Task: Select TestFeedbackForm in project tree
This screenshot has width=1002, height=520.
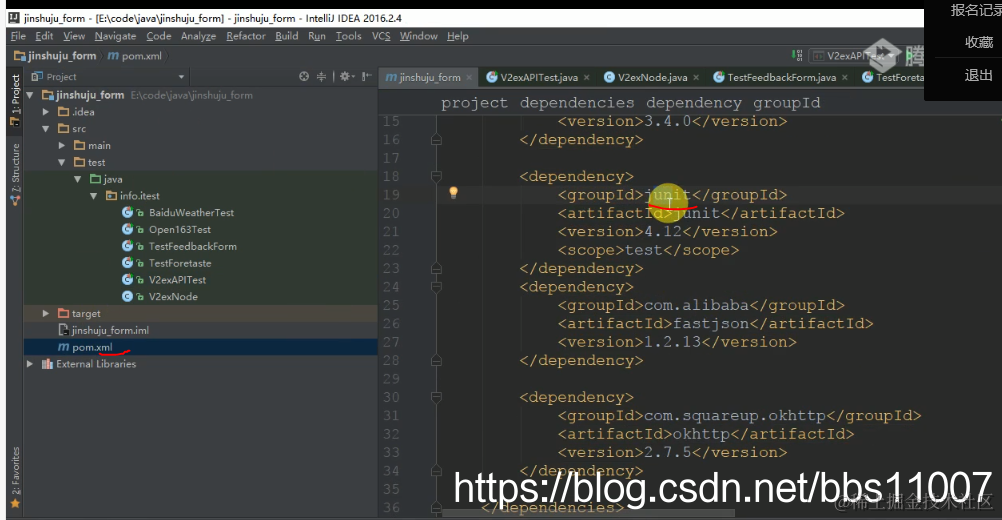Action: click(192, 246)
